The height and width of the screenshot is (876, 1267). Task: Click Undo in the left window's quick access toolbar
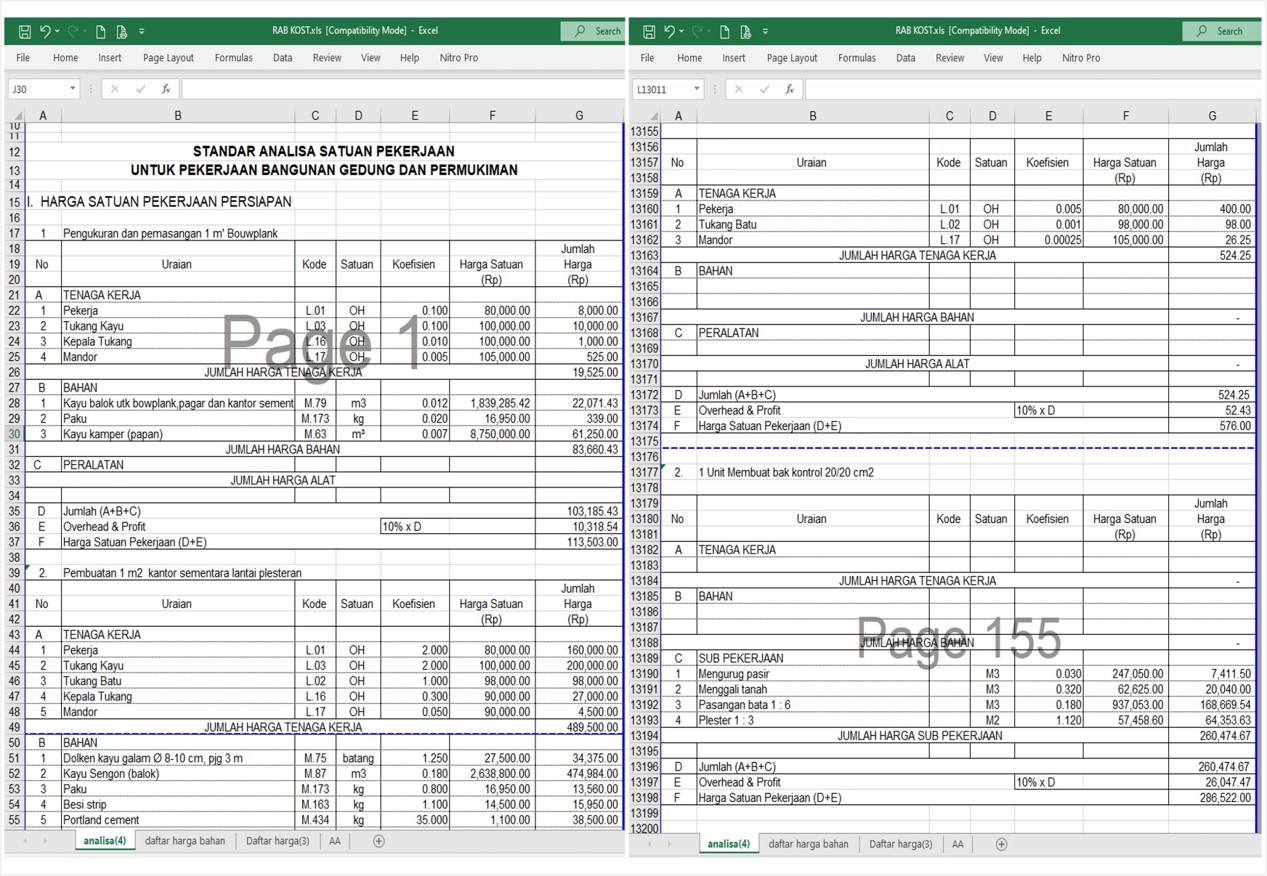pos(44,32)
